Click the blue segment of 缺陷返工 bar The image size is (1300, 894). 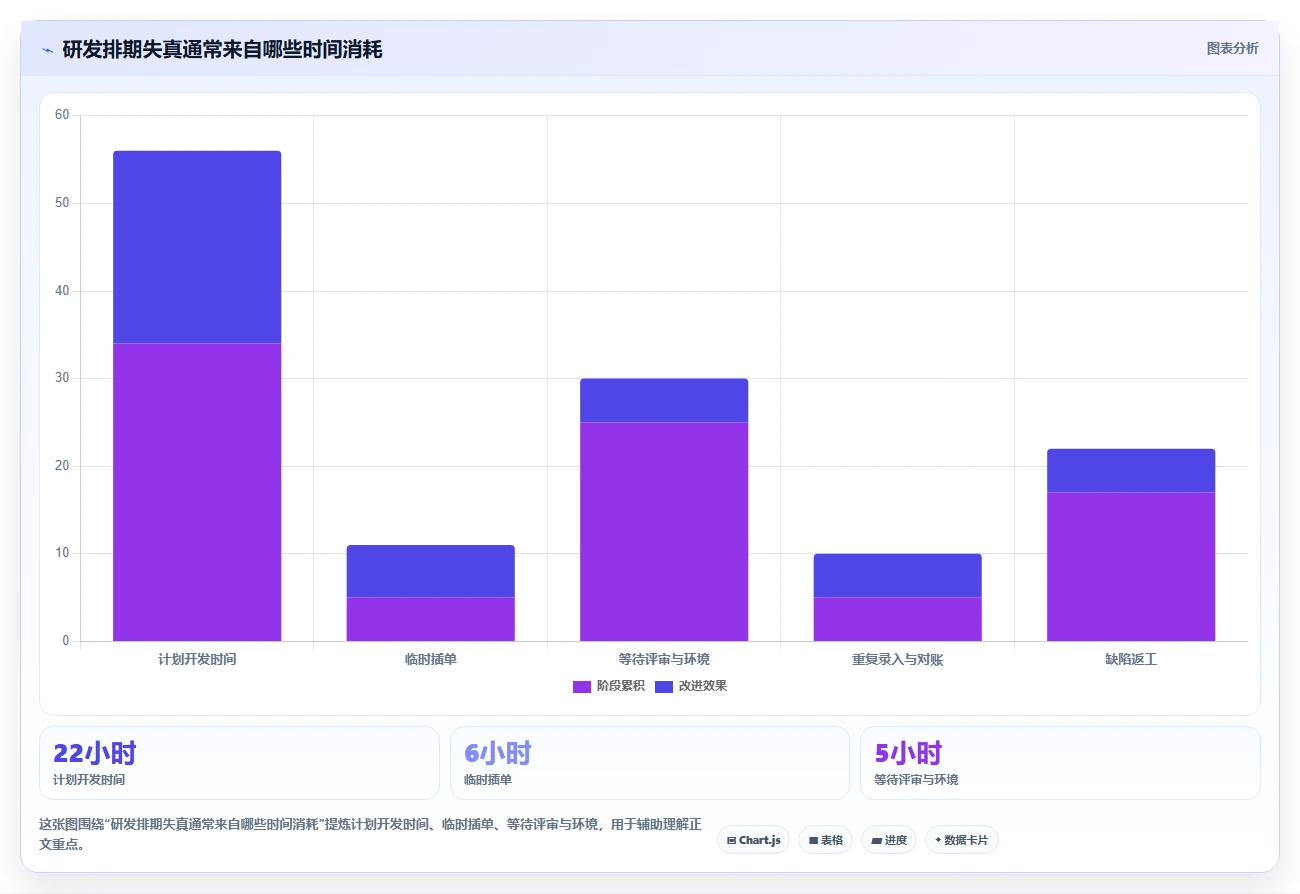coord(1131,470)
